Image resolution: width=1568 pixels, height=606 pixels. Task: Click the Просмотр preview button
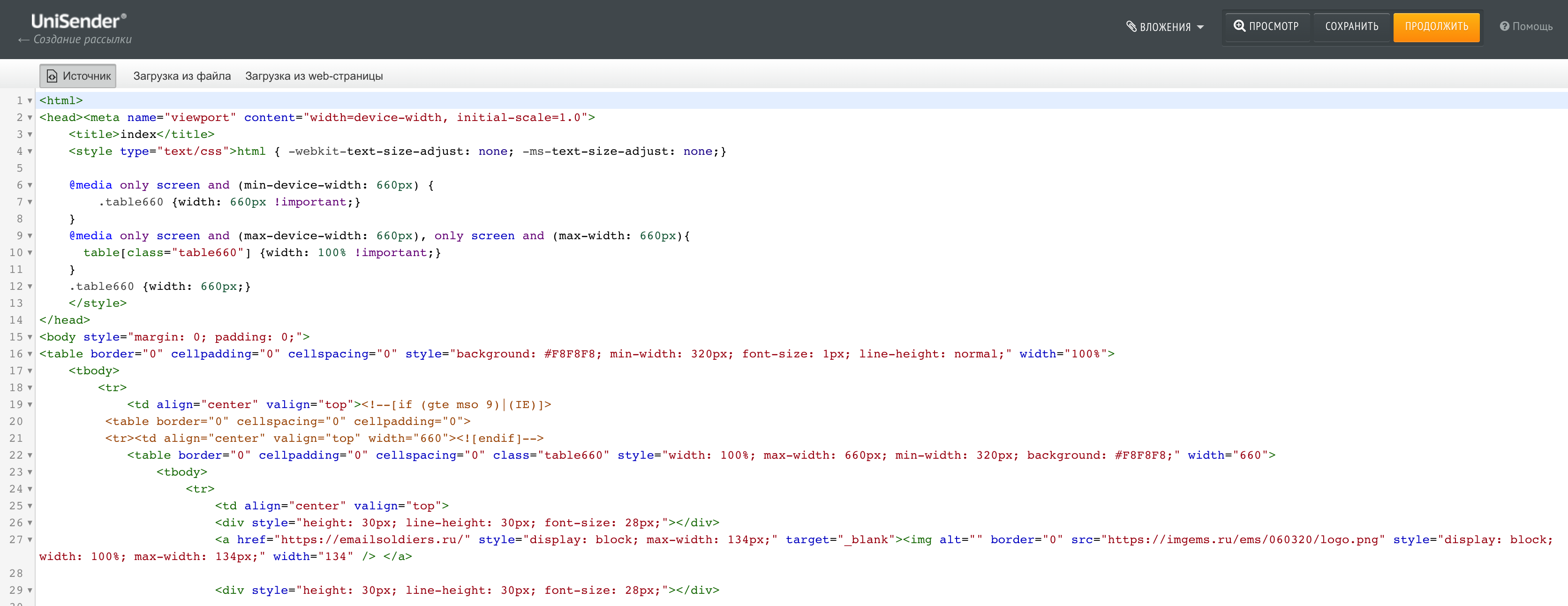(x=1266, y=26)
